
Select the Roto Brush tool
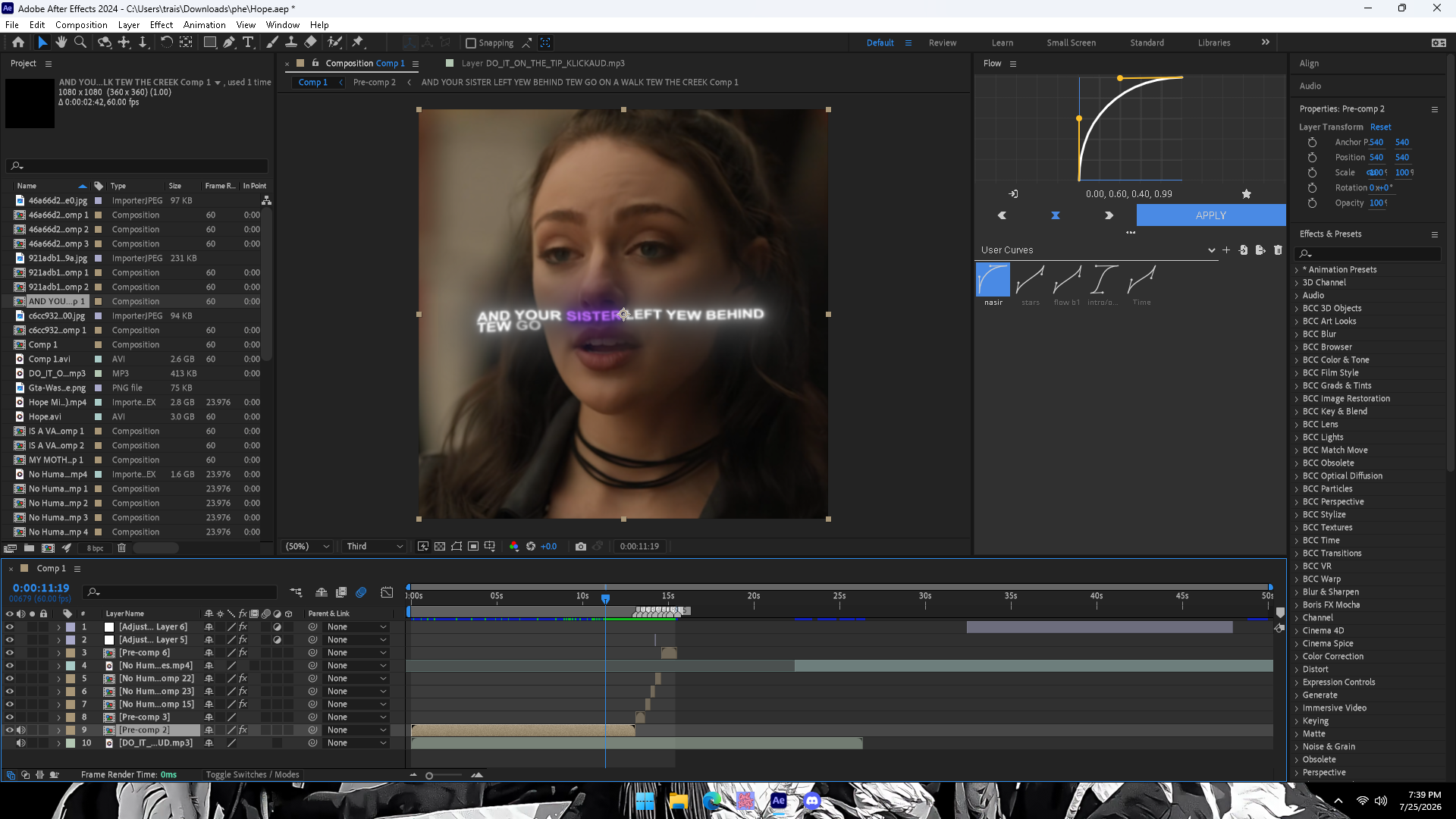click(334, 42)
